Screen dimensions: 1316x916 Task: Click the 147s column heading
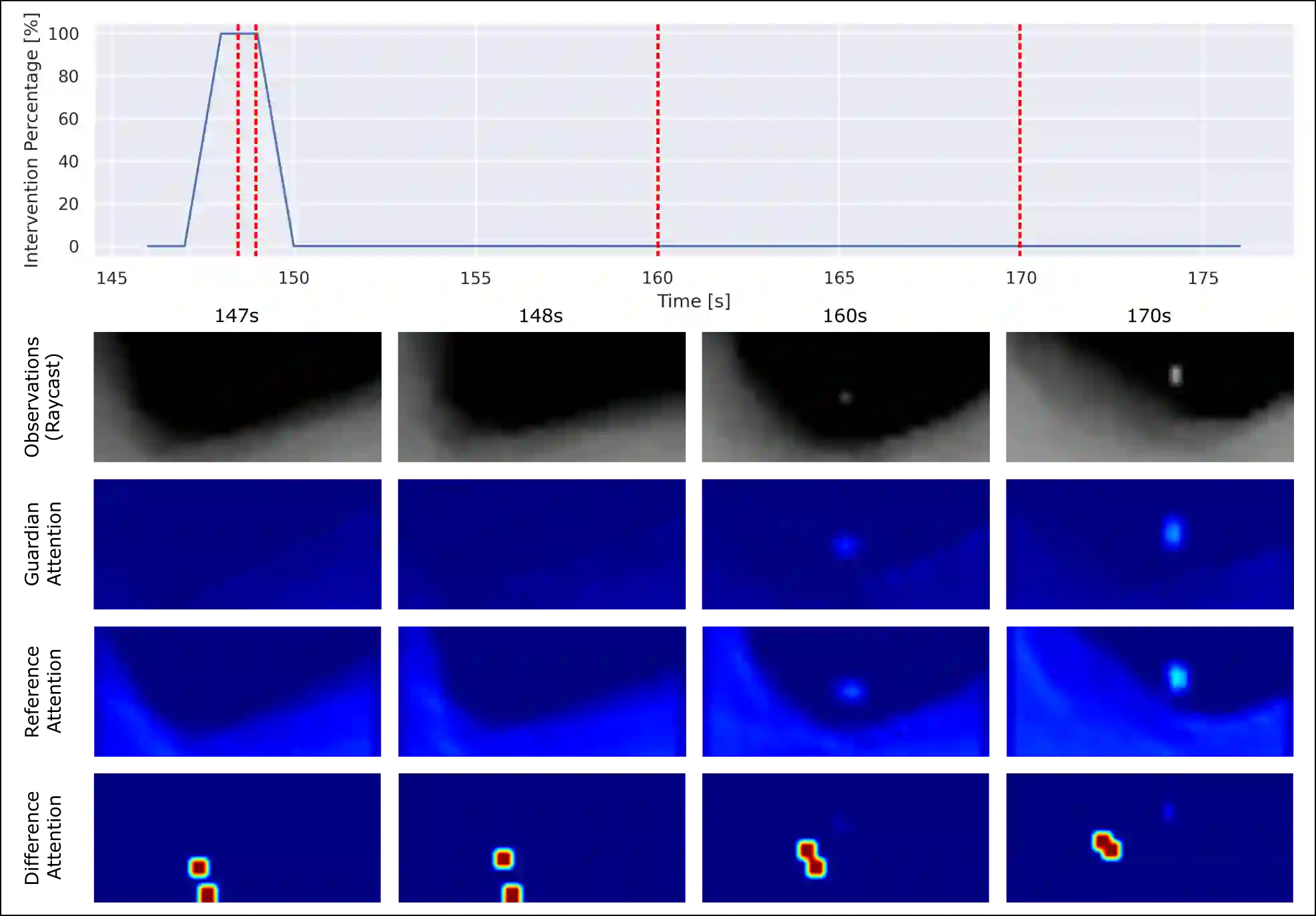237,316
